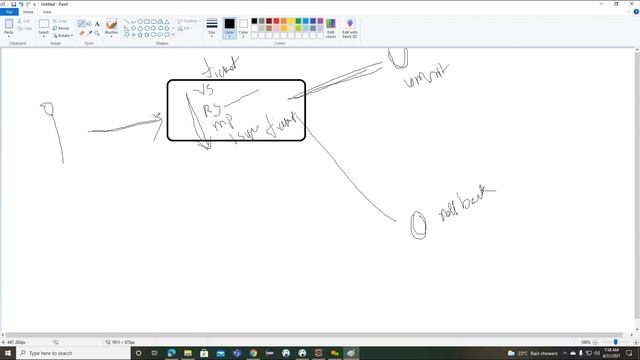Click the Paste clipboard icon
Screen dimensions: 640x360
tap(9, 24)
